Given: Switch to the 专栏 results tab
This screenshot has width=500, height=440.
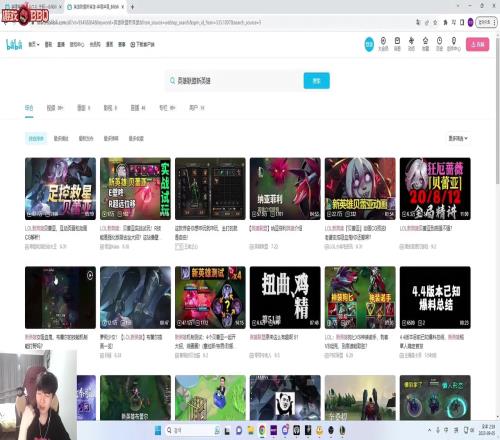Looking at the screenshot, I should click(x=167, y=108).
